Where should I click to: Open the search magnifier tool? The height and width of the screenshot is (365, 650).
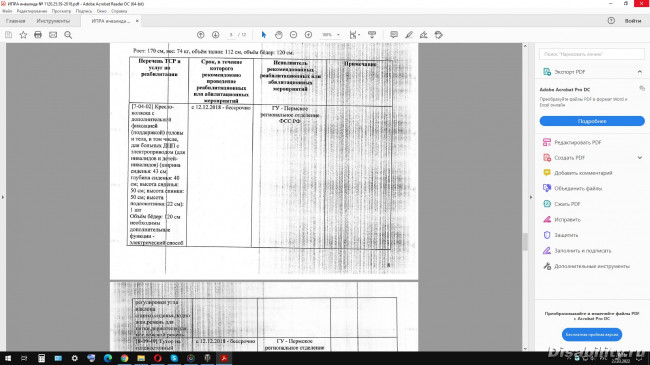point(68,35)
